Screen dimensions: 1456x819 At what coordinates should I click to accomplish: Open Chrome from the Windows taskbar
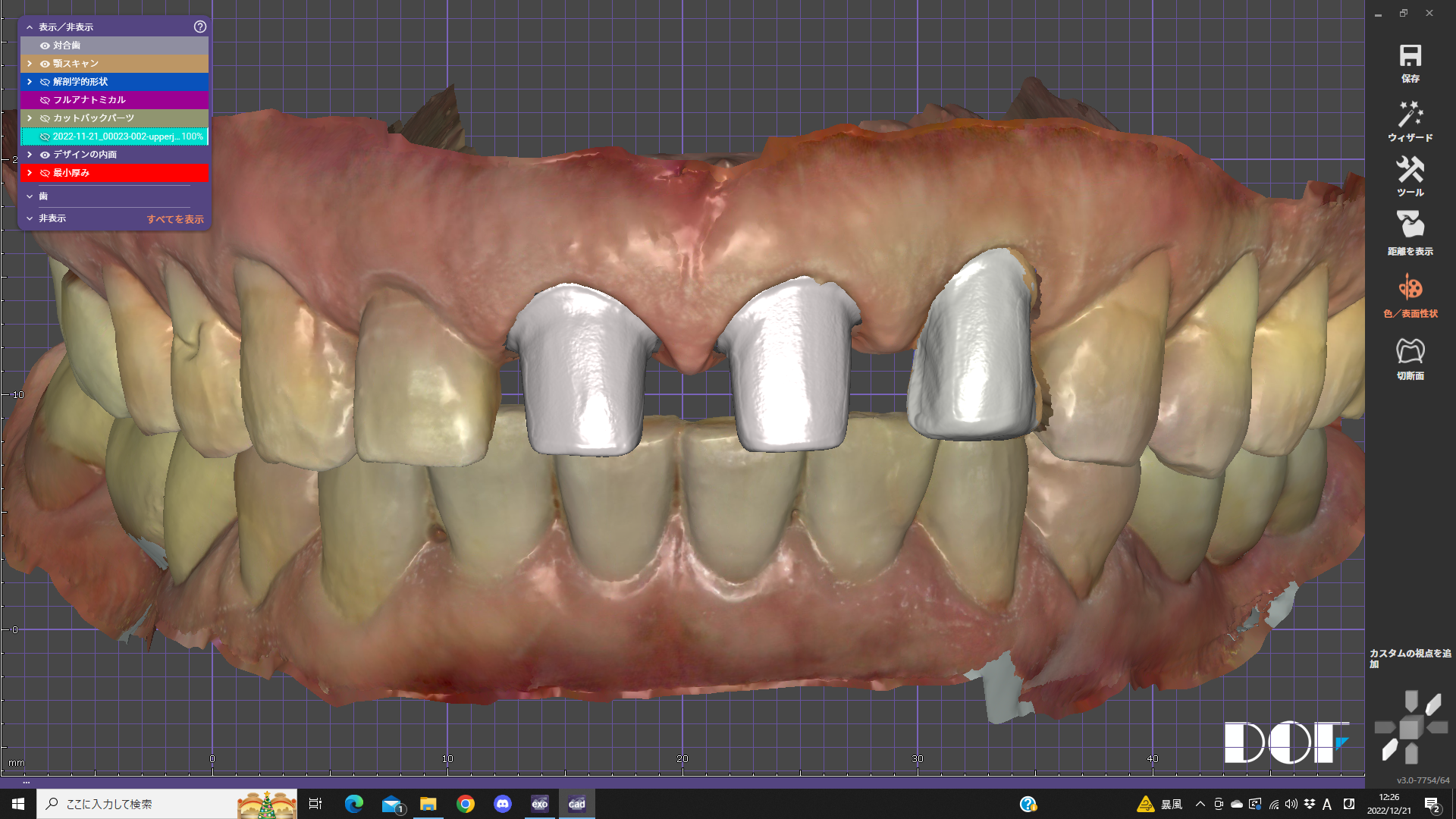[x=466, y=804]
